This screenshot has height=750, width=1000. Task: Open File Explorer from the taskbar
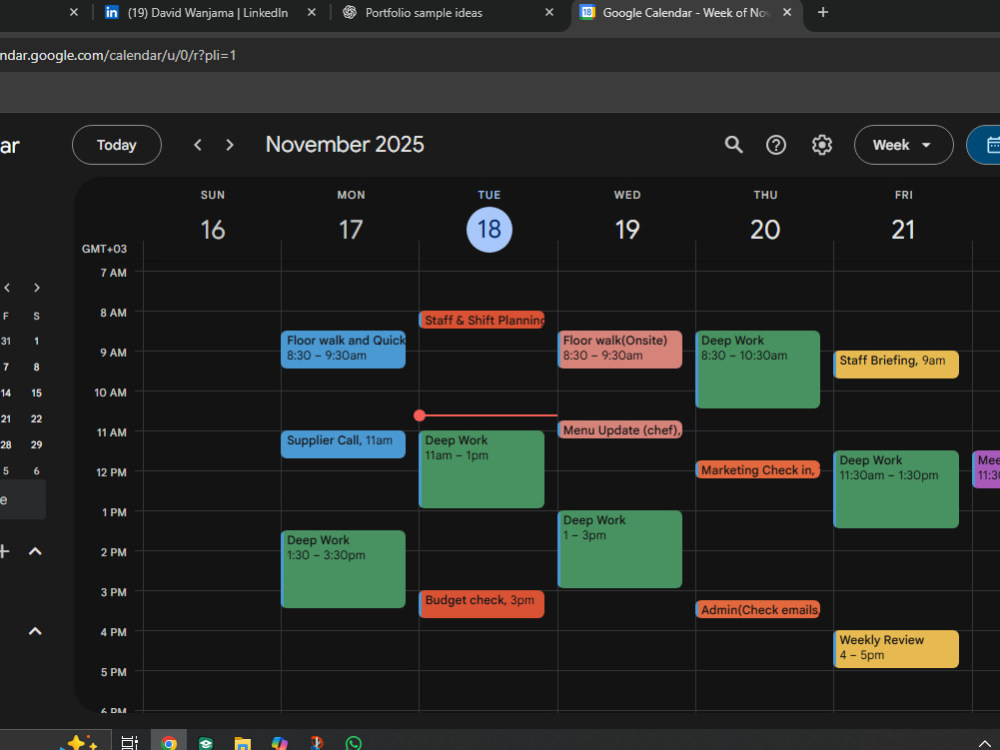(242, 743)
